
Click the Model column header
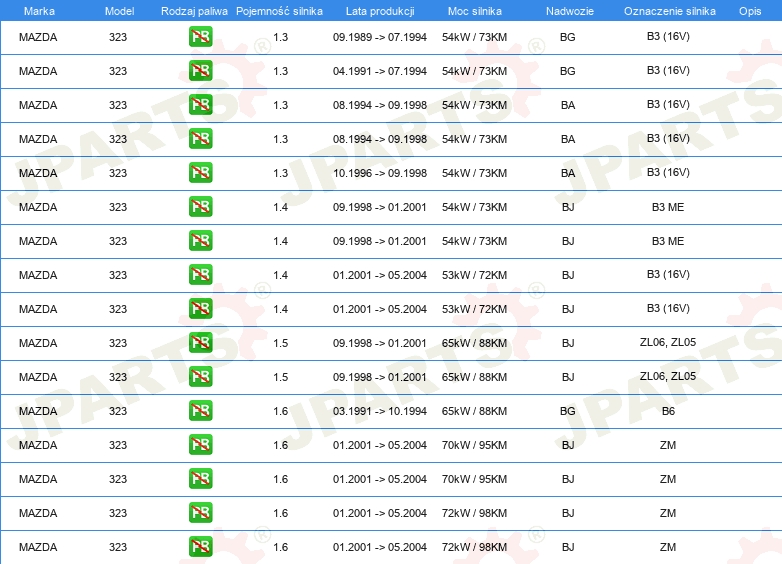click(119, 11)
